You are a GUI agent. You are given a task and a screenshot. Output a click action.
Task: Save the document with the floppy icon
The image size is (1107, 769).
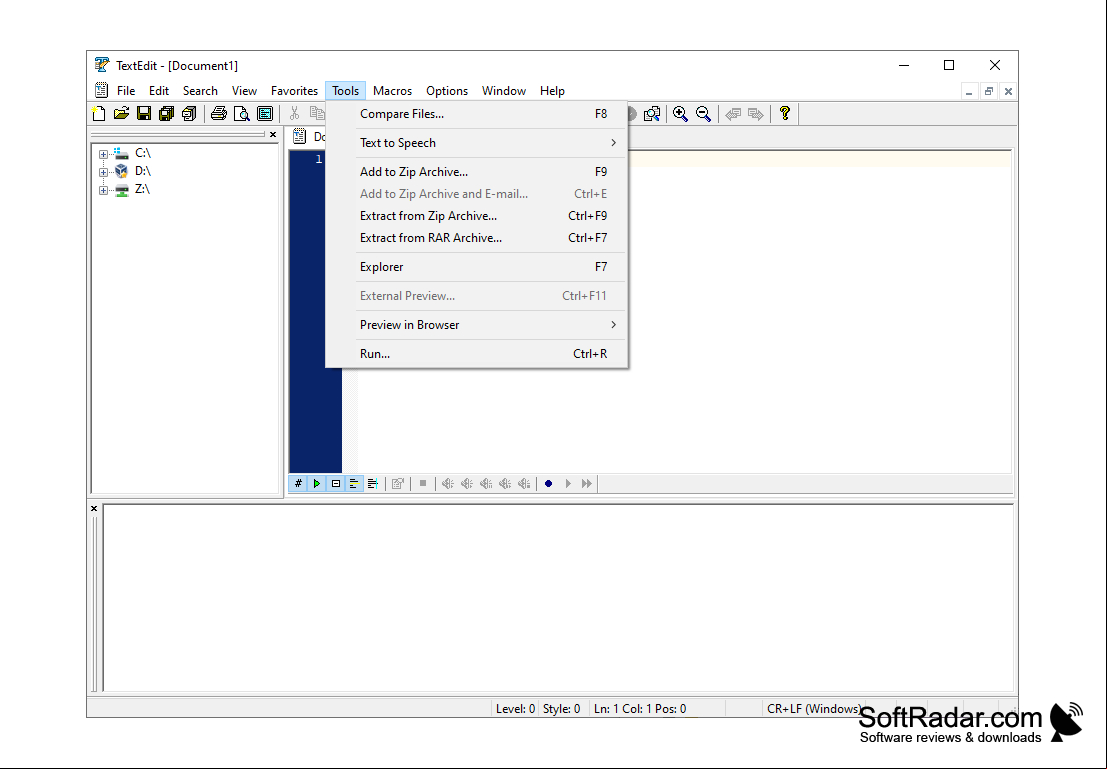(144, 114)
